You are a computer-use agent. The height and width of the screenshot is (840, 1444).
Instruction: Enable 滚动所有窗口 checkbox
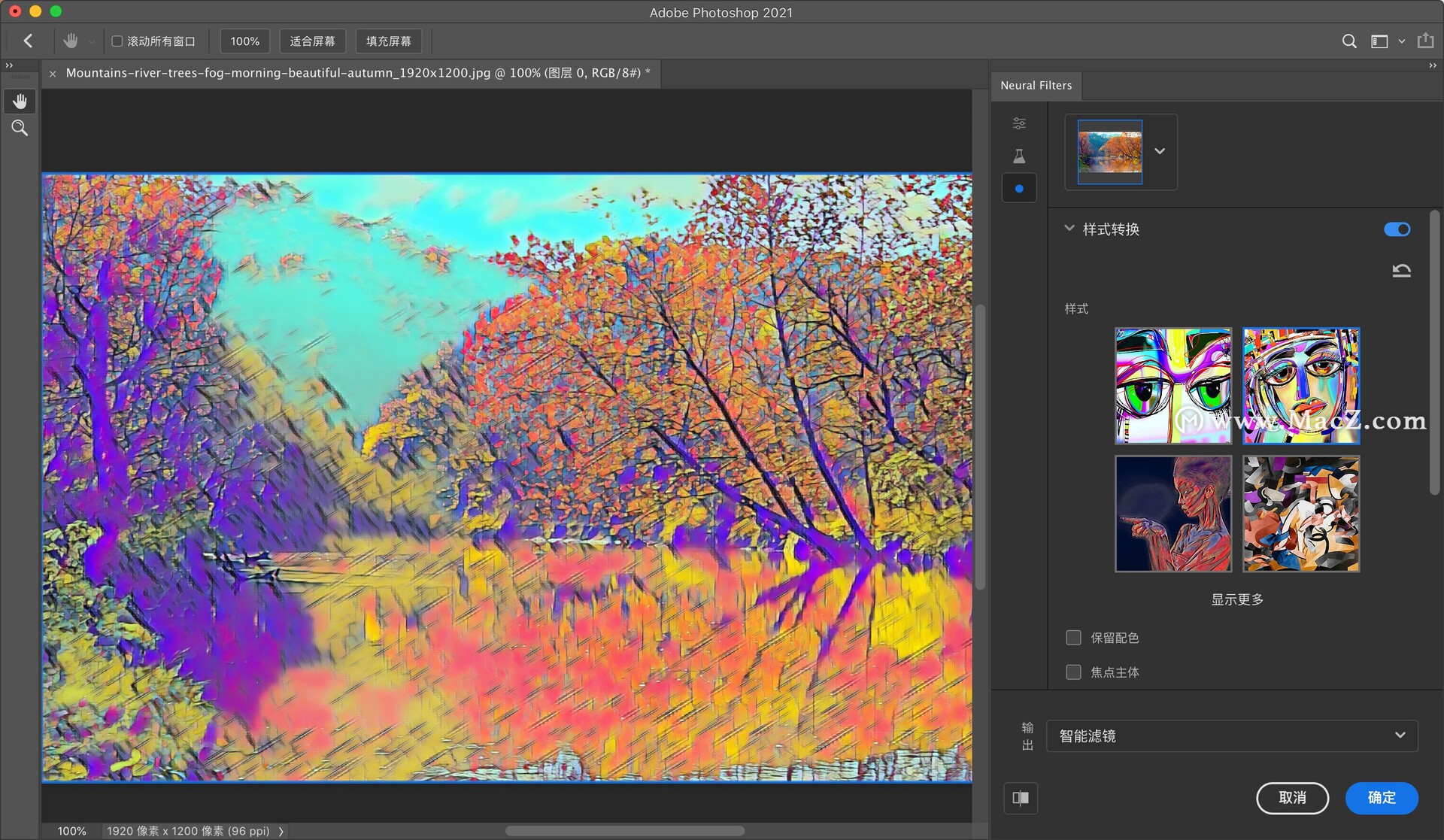pyautogui.click(x=117, y=41)
